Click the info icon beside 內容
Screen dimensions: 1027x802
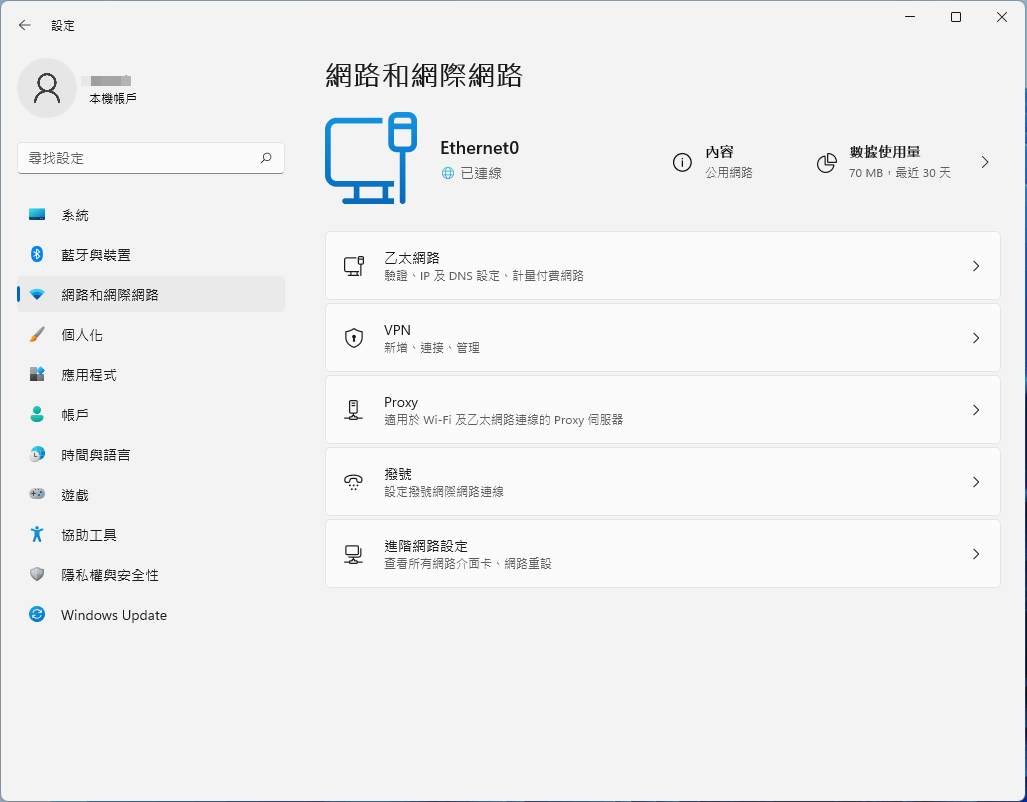682,162
